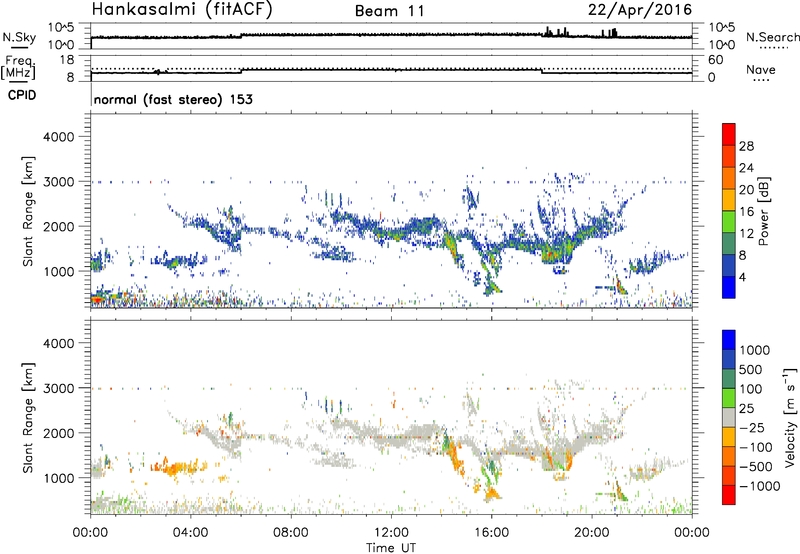Click the '04:00' time tick label

pyautogui.click(x=190, y=533)
